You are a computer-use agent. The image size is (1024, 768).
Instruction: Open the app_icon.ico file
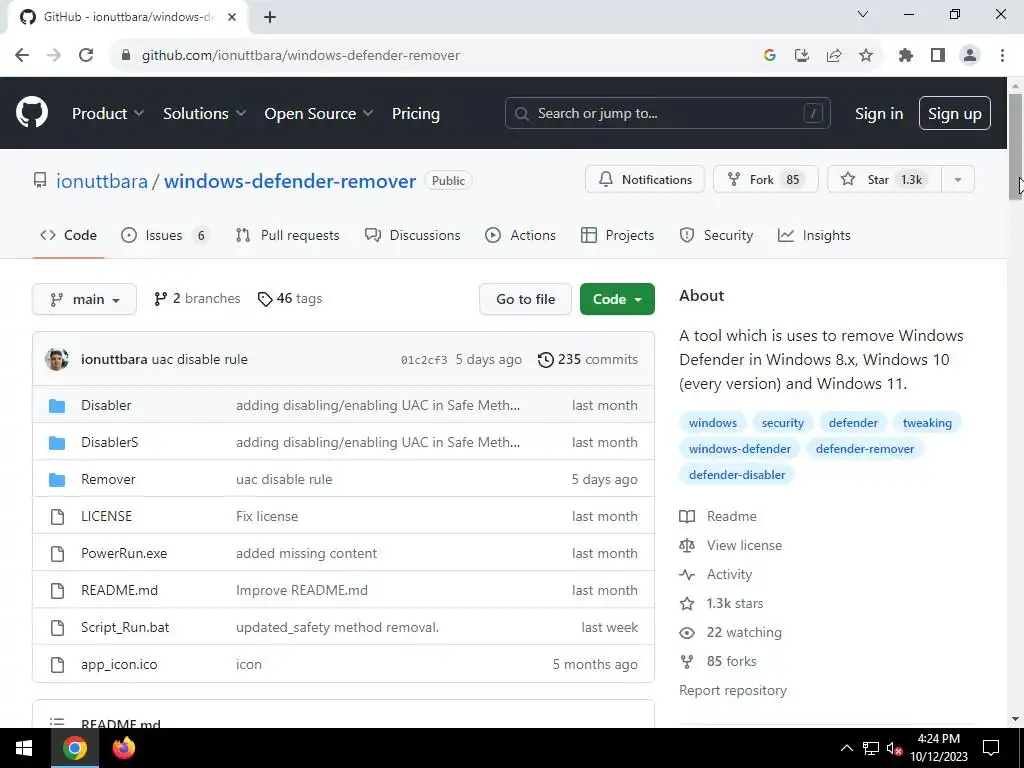119,664
